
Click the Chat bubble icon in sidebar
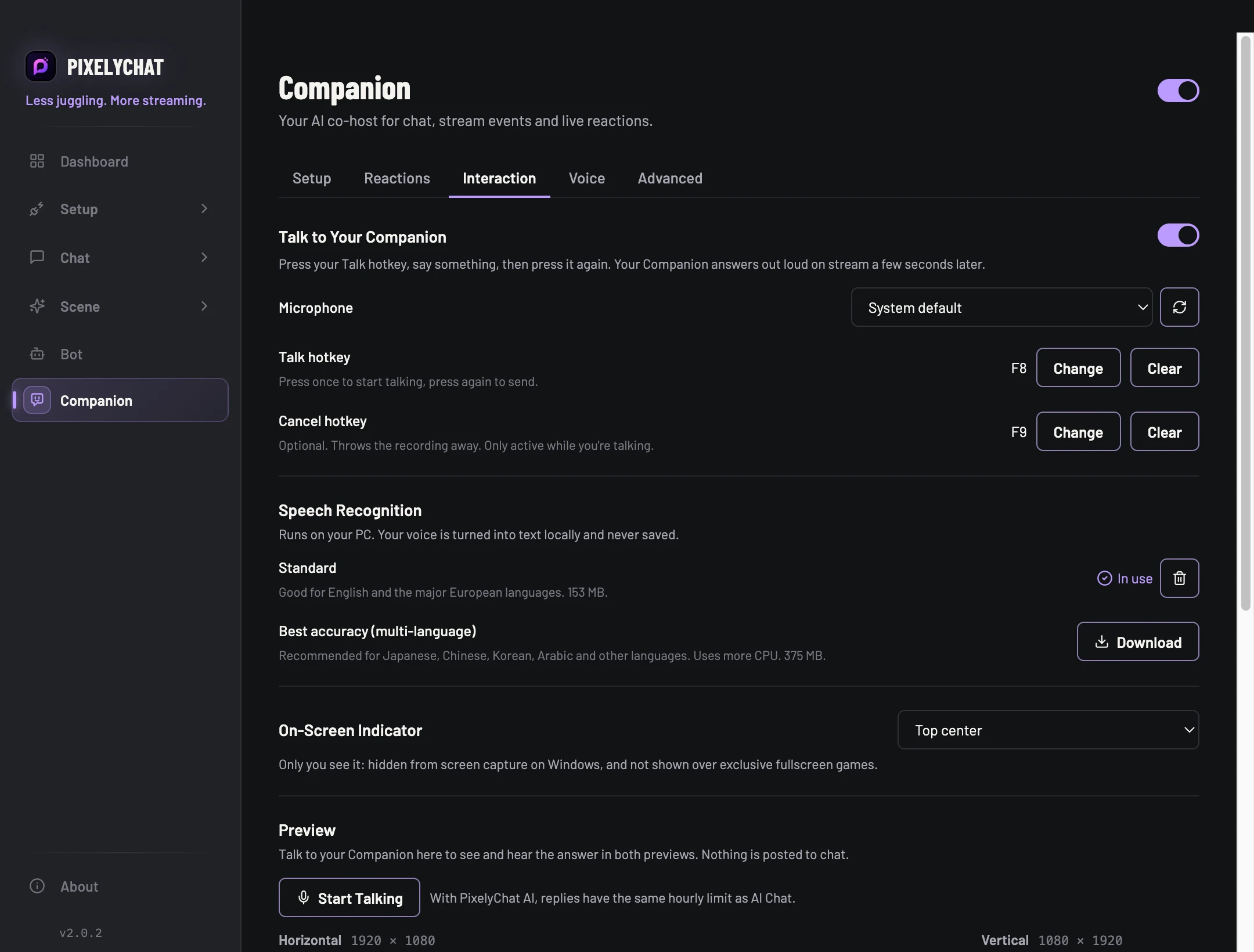click(x=37, y=257)
